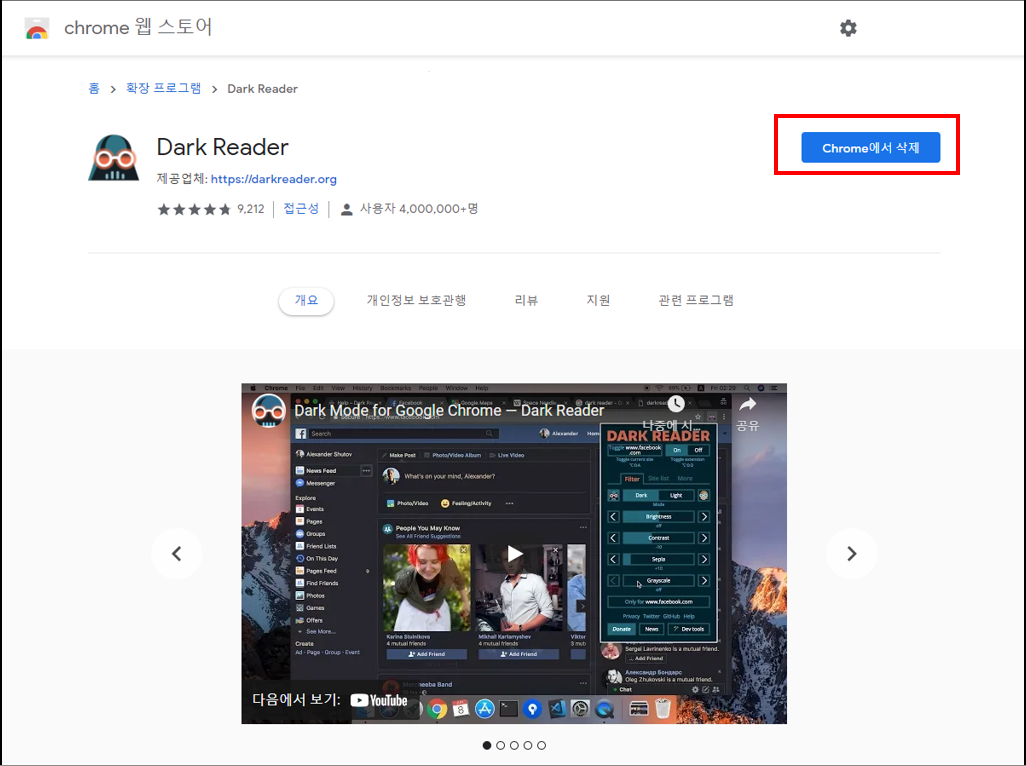Image resolution: width=1026 pixels, height=766 pixels.
Task: Go to next screenshot with right arrow
Action: coord(851,554)
